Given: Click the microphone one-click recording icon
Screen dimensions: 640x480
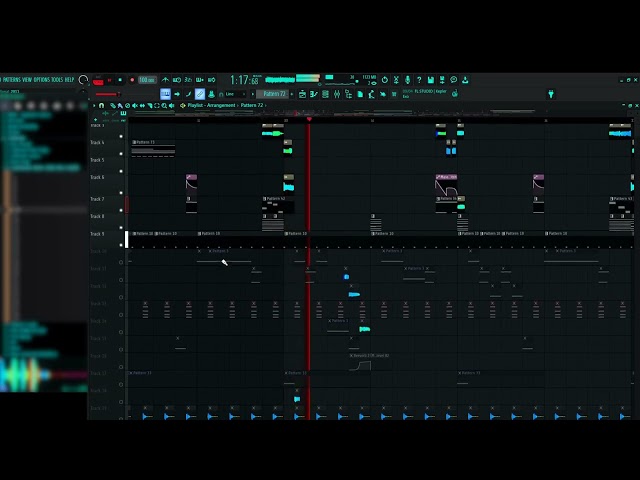Looking at the screenshot, I should coord(407,80).
